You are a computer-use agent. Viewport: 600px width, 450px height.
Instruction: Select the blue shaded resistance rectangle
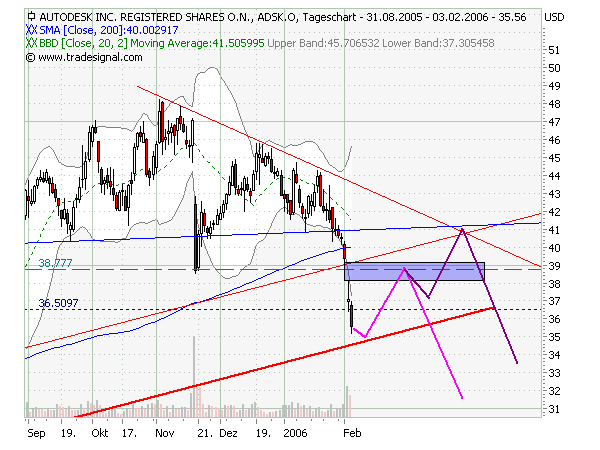pyautogui.click(x=415, y=271)
